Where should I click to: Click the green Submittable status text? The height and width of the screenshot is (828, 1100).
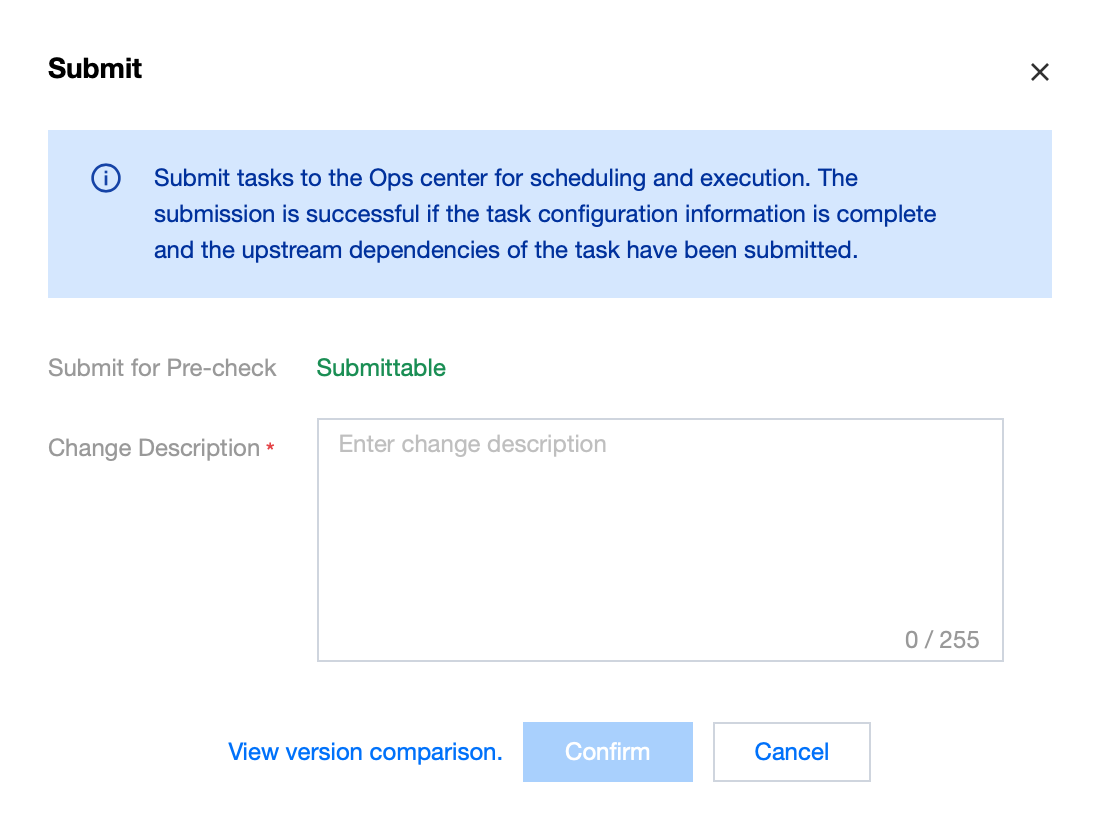tap(381, 368)
